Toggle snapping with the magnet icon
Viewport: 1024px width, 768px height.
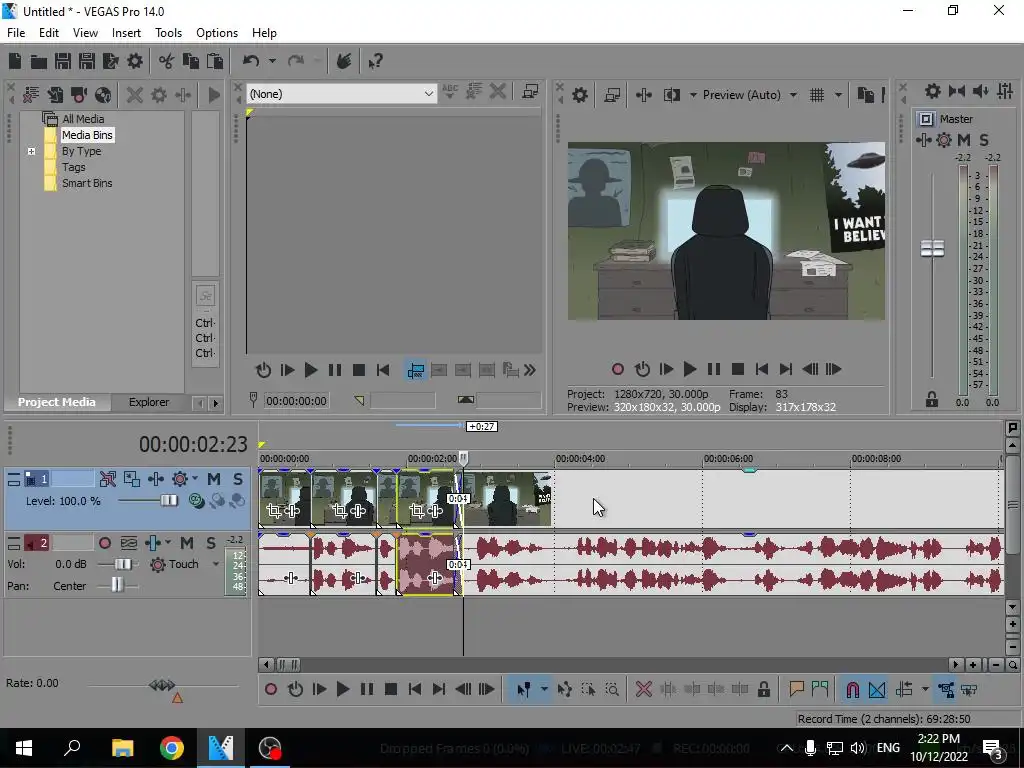tap(852, 690)
